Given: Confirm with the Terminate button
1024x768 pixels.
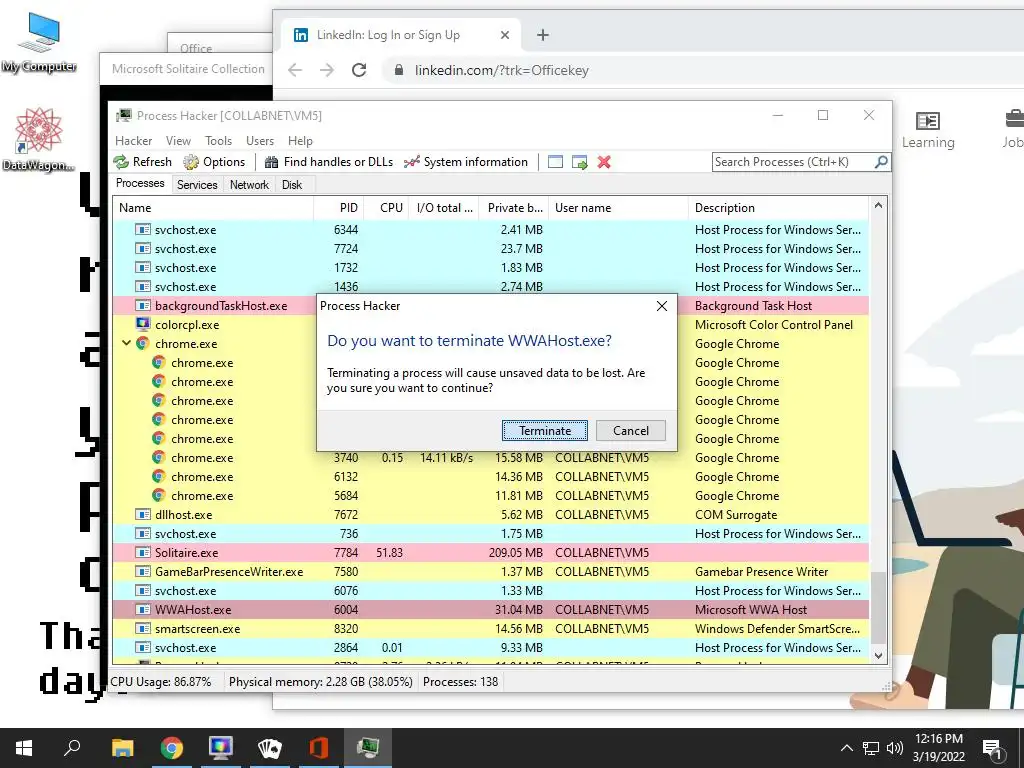Looking at the screenshot, I should point(545,430).
